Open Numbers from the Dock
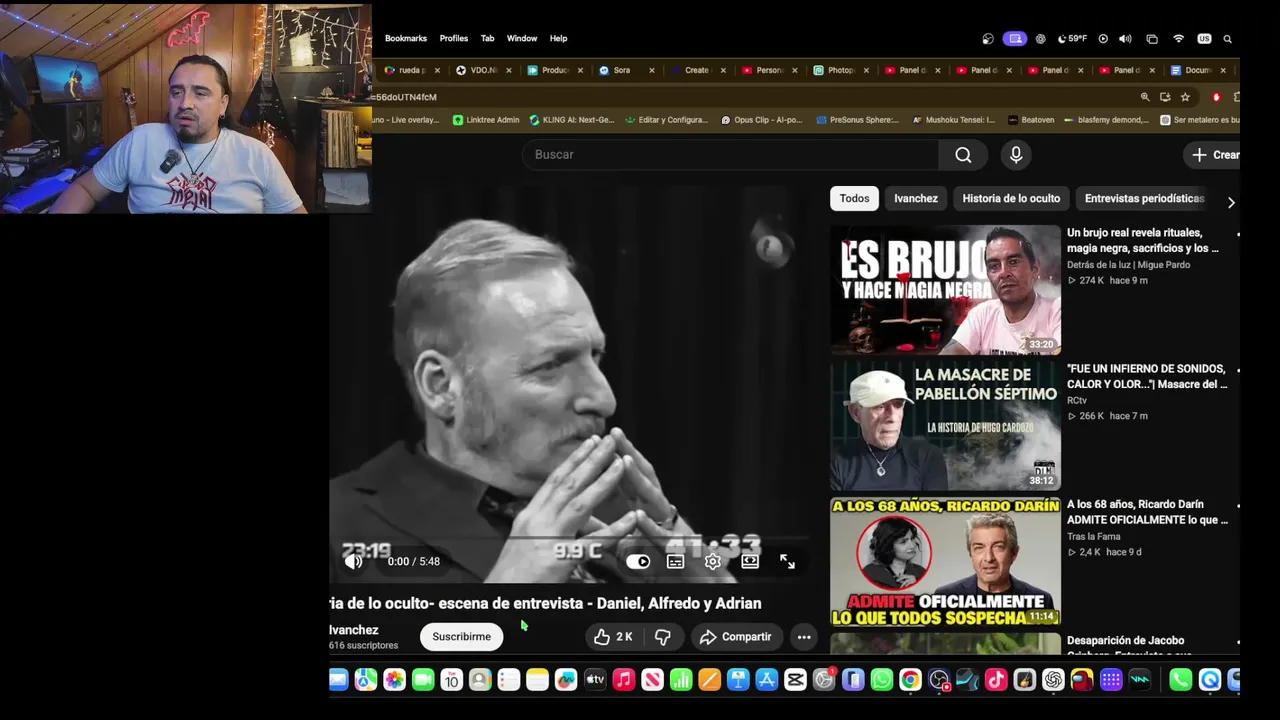 click(x=681, y=680)
